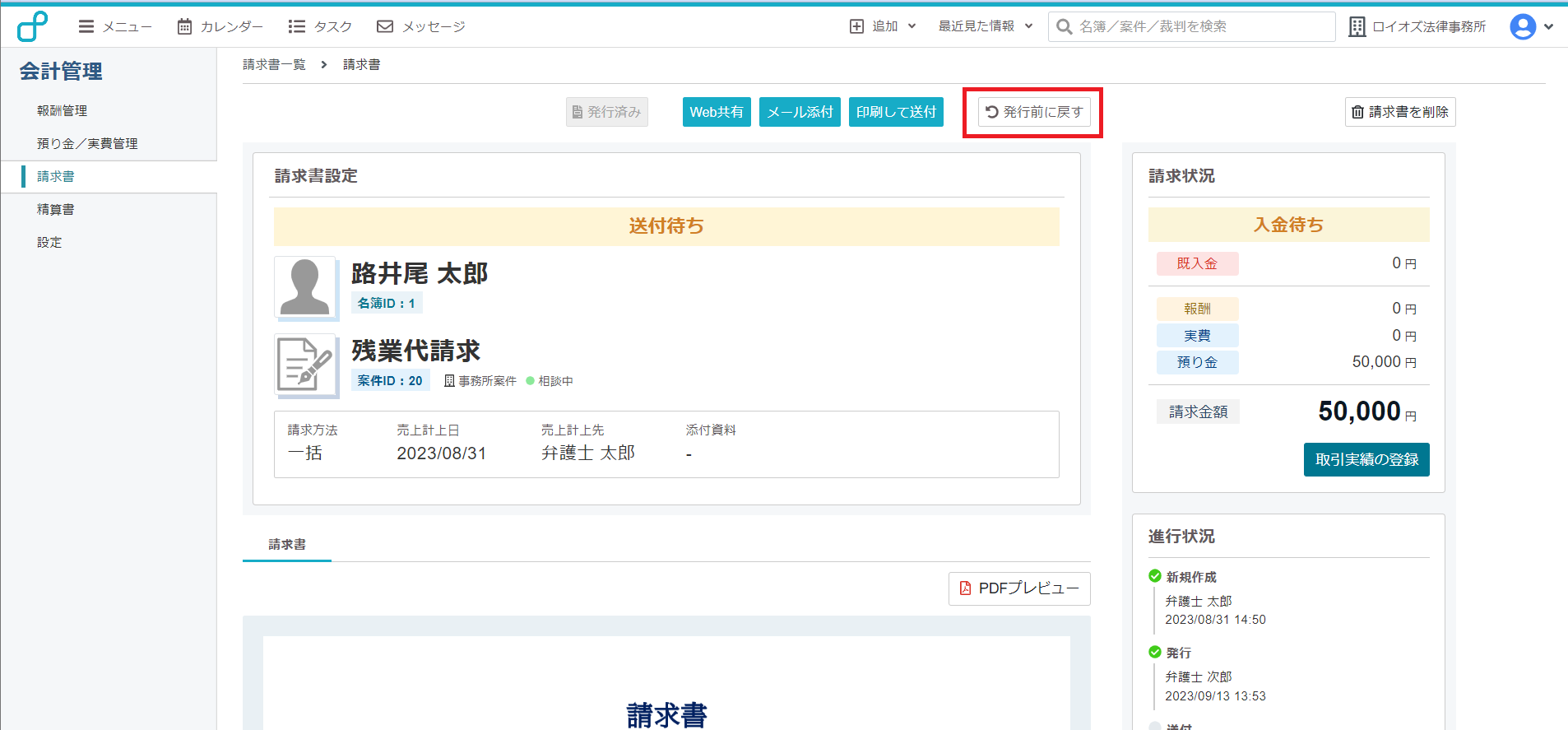Expand the 追加 dropdown arrow
This screenshot has height=730, width=1568.
click(912, 26)
